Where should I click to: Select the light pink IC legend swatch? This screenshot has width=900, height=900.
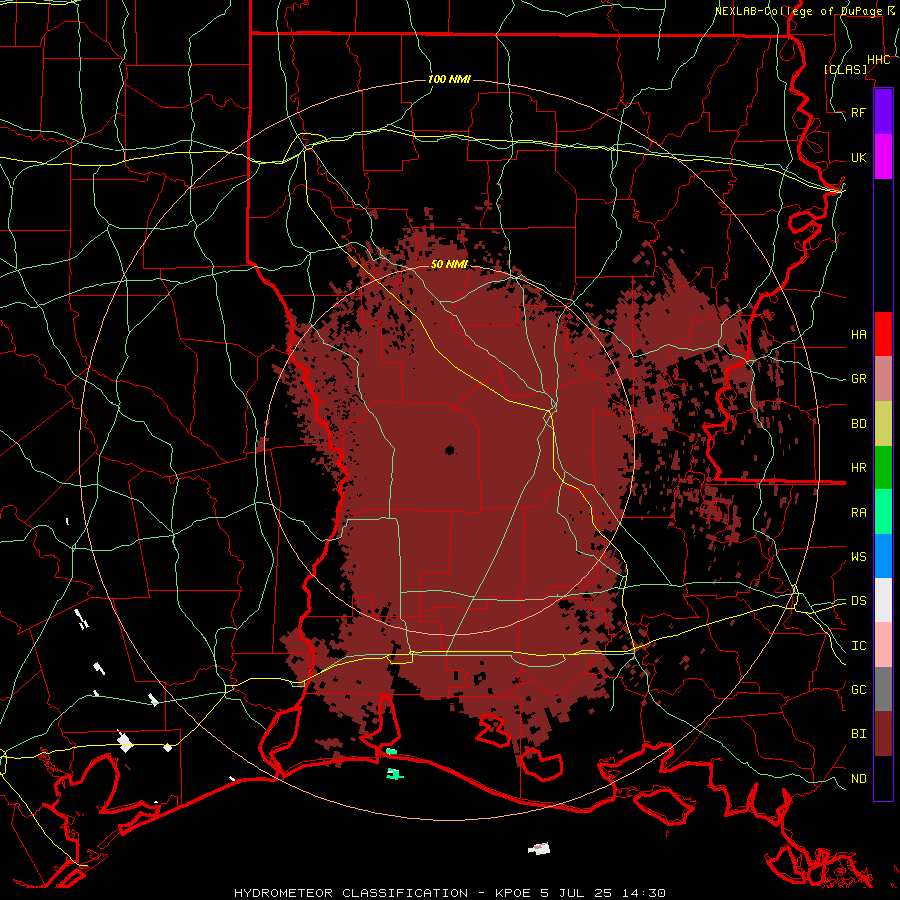pos(883,645)
